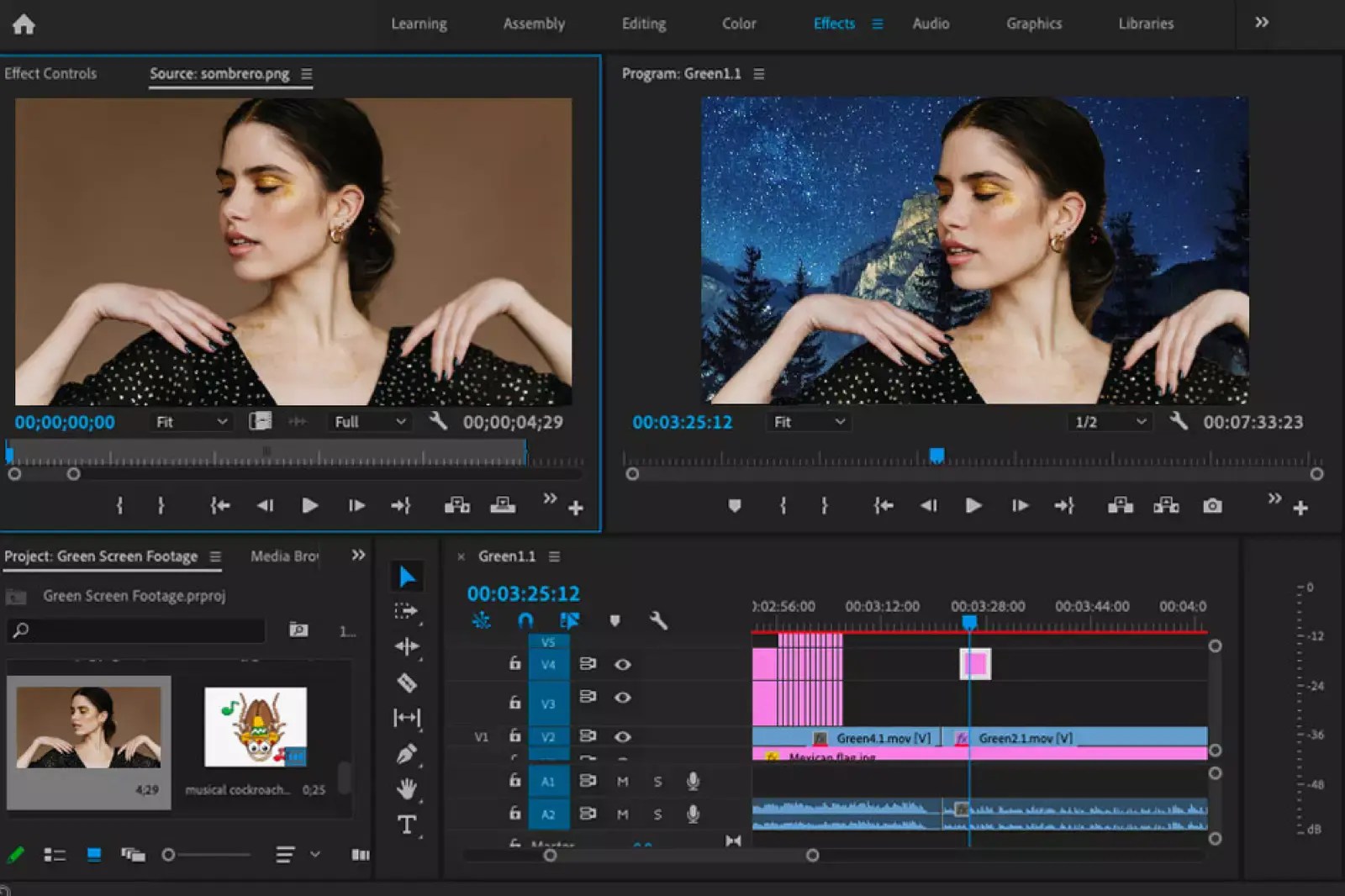Export a frame with the camera icon
The width and height of the screenshot is (1345, 896).
point(1211,506)
